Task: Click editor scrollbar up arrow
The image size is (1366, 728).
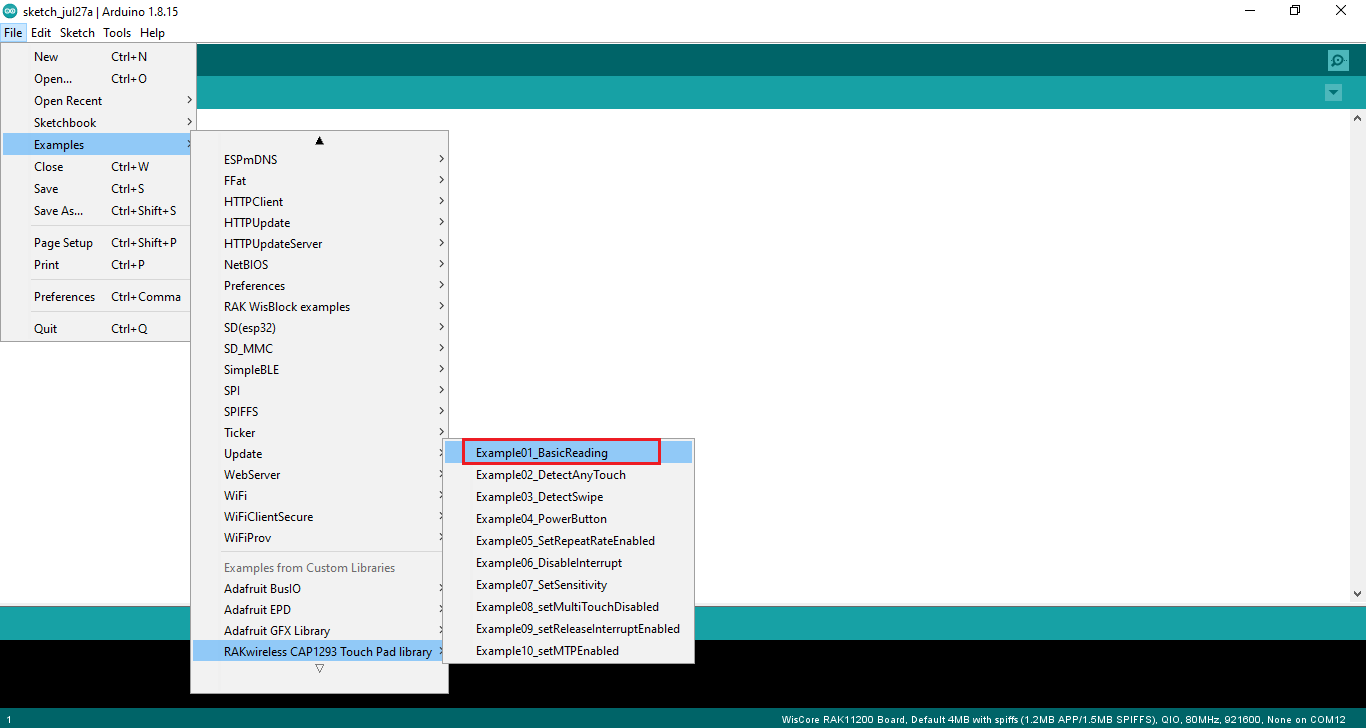Action: (1357, 119)
